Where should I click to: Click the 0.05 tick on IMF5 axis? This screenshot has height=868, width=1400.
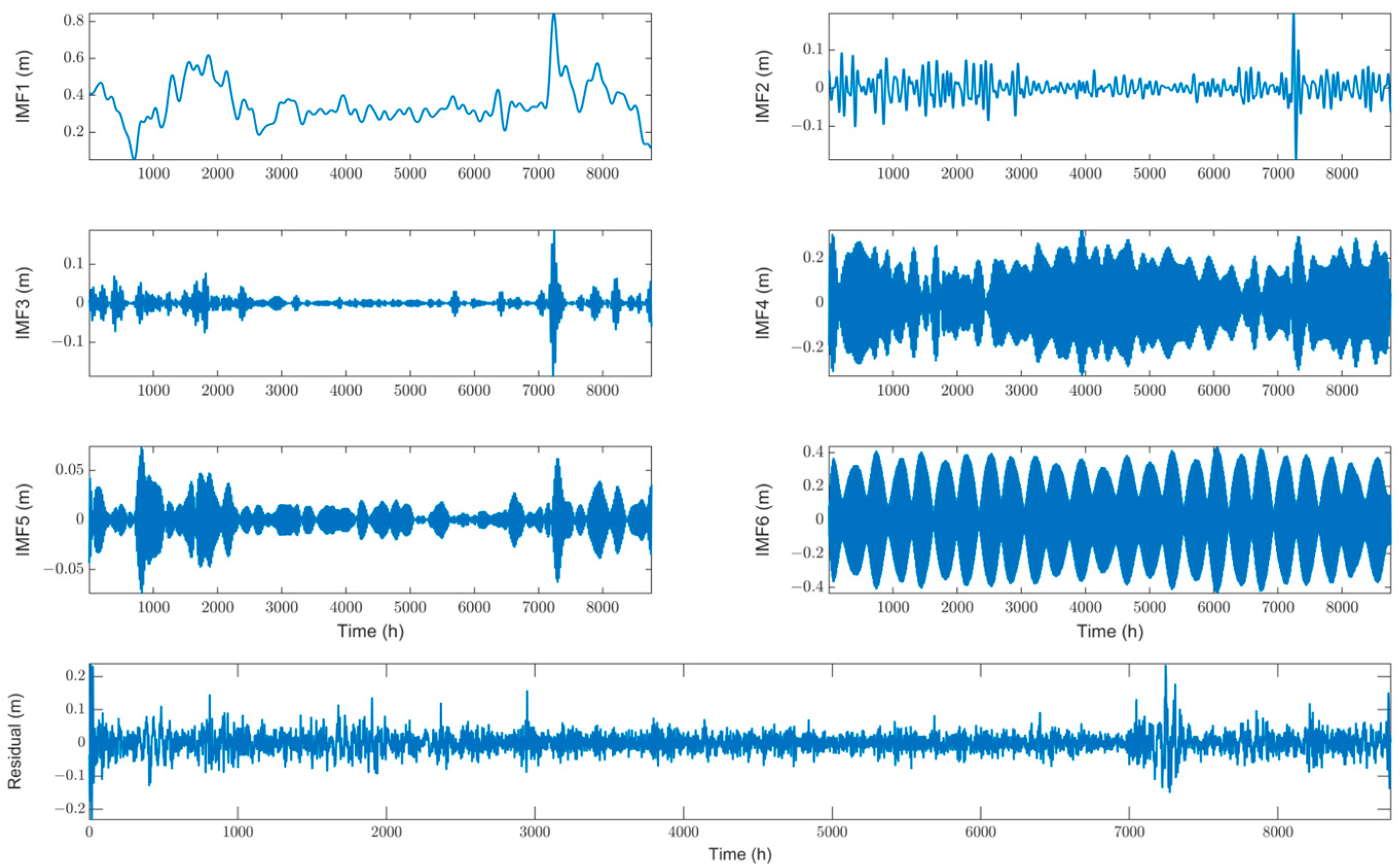tap(68, 470)
